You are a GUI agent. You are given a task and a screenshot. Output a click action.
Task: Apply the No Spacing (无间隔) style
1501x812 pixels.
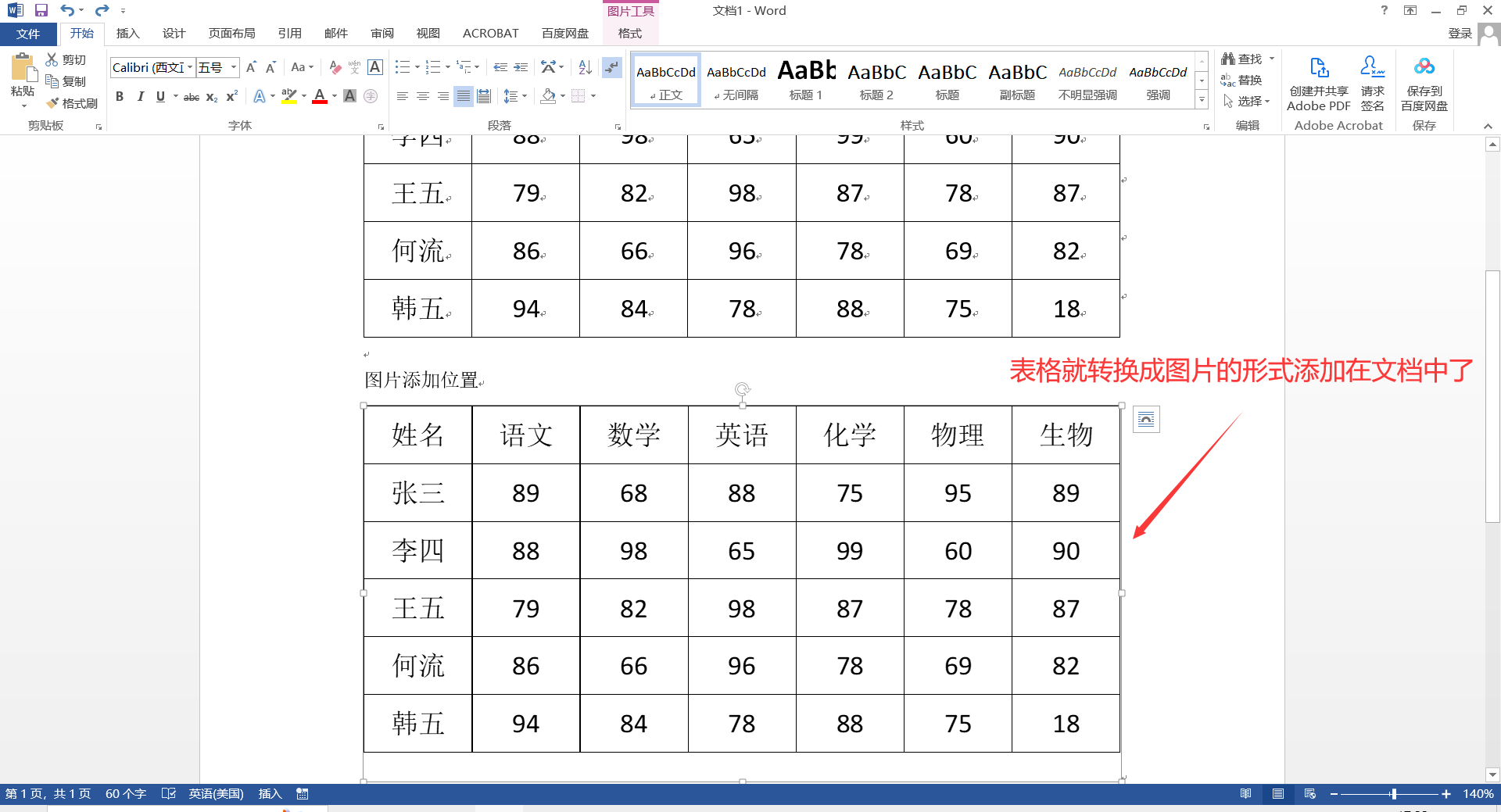(736, 80)
